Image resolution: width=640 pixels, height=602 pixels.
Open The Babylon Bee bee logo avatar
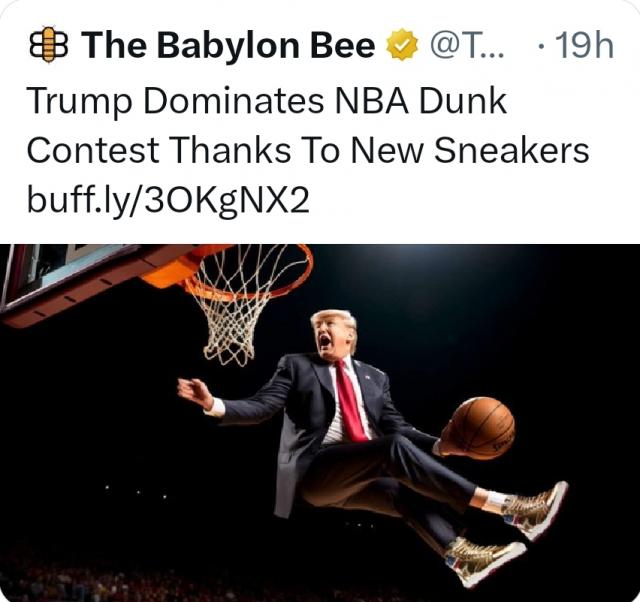(48, 45)
